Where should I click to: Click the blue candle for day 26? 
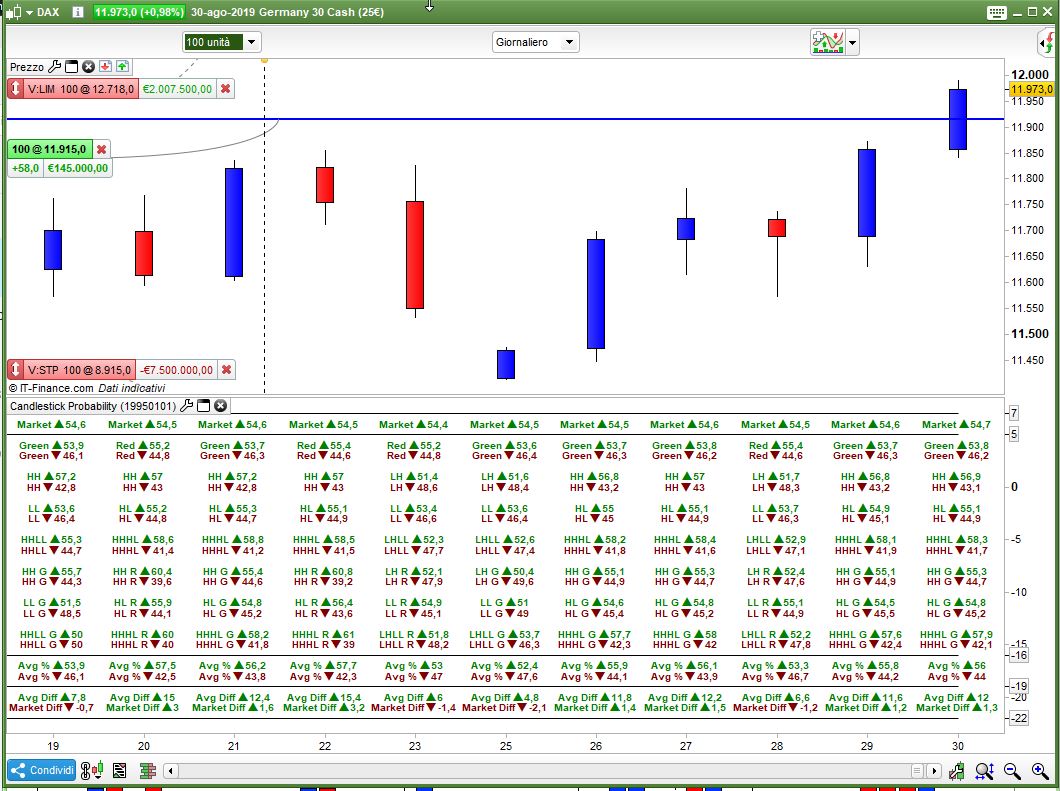tap(596, 294)
